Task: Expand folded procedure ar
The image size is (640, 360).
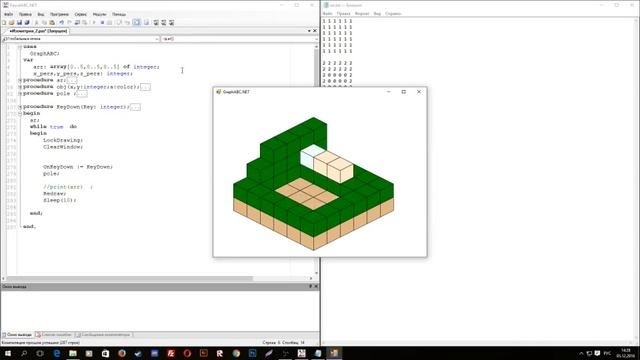Action: click(20, 80)
